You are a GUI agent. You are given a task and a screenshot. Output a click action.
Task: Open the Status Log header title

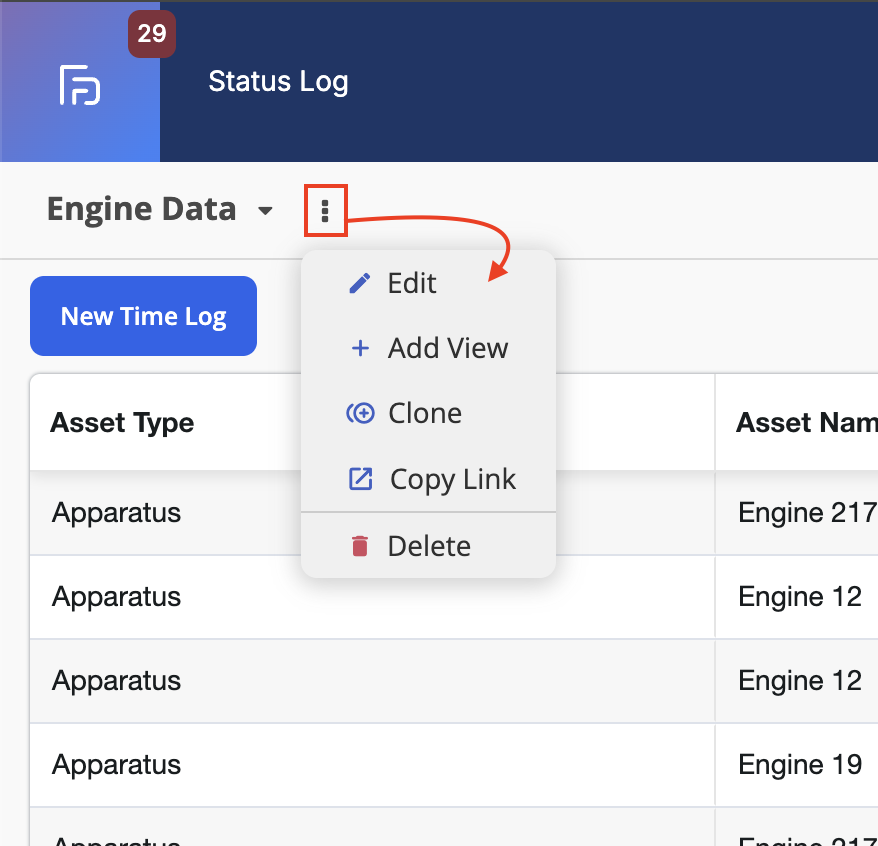pos(278,82)
